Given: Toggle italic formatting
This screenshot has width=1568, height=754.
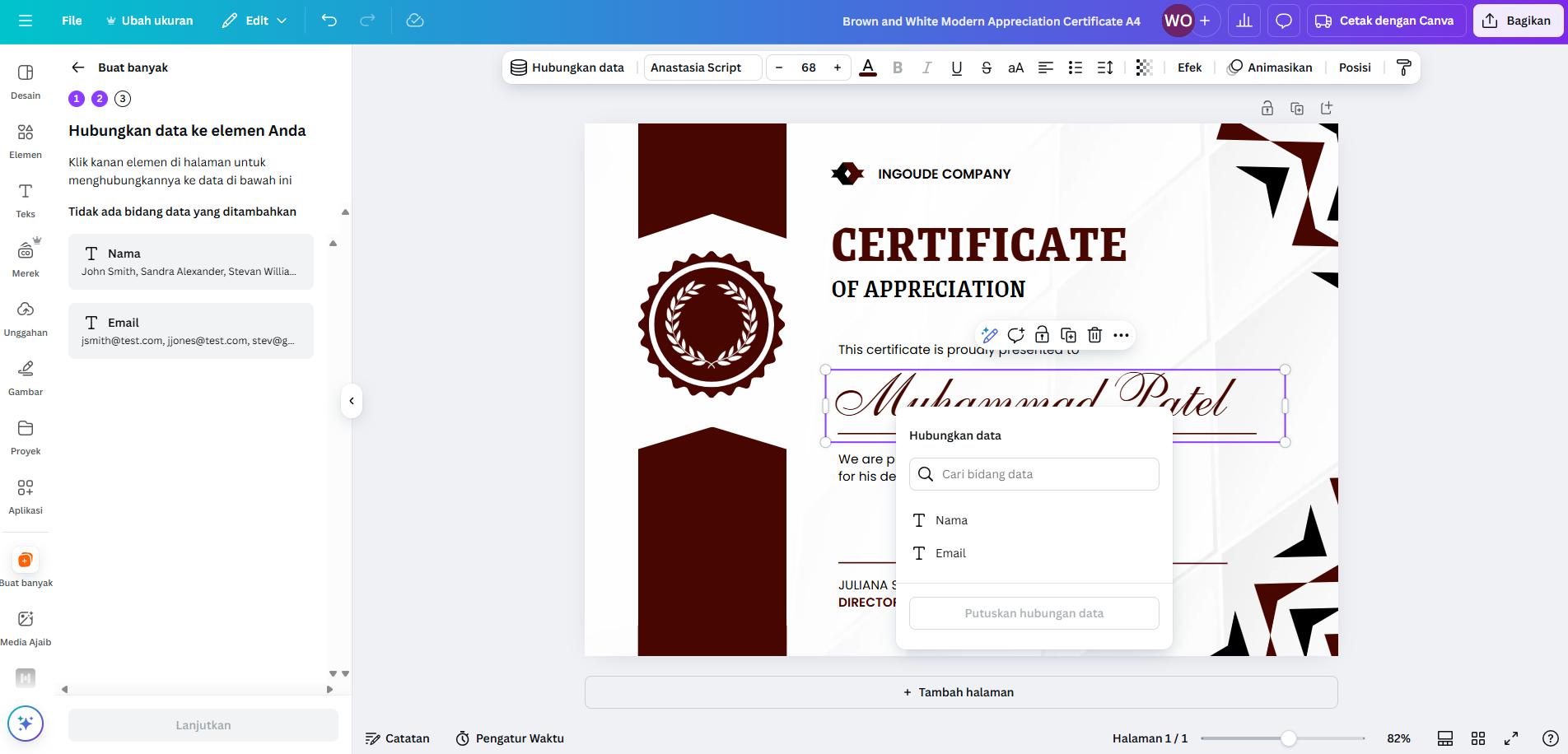Looking at the screenshot, I should (926, 67).
